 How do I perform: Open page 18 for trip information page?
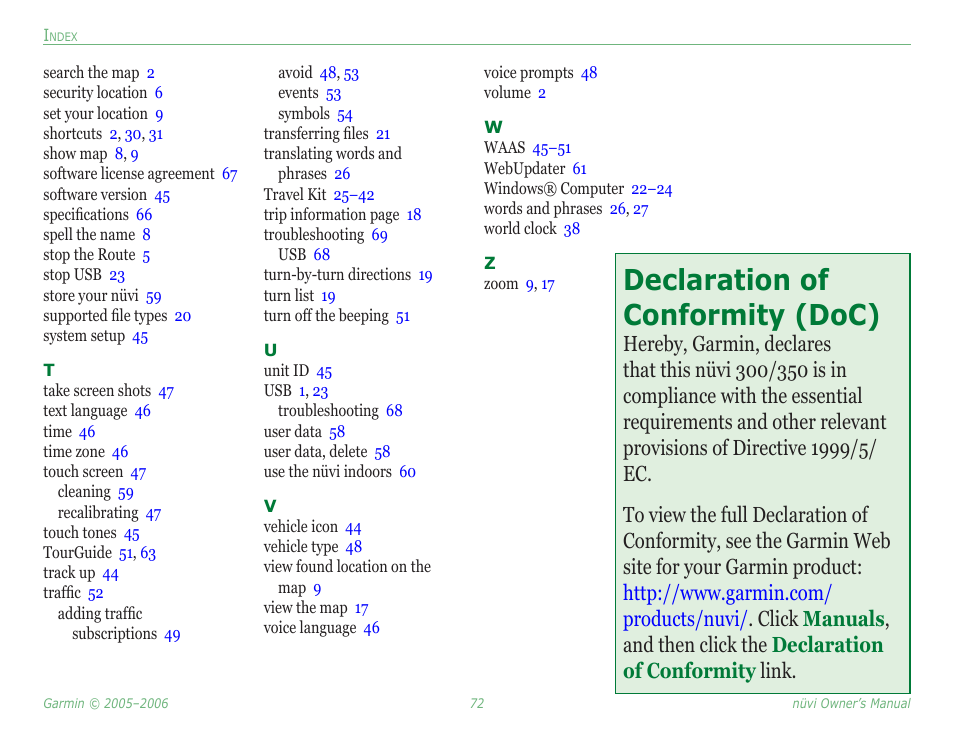click(x=414, y=215)
